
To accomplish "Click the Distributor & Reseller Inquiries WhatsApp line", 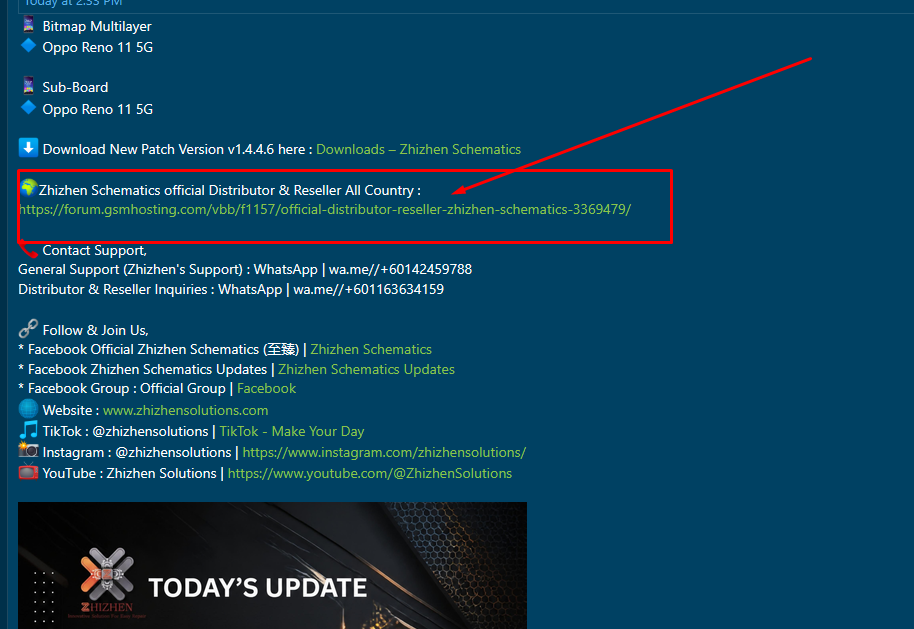I will [231, 290].
